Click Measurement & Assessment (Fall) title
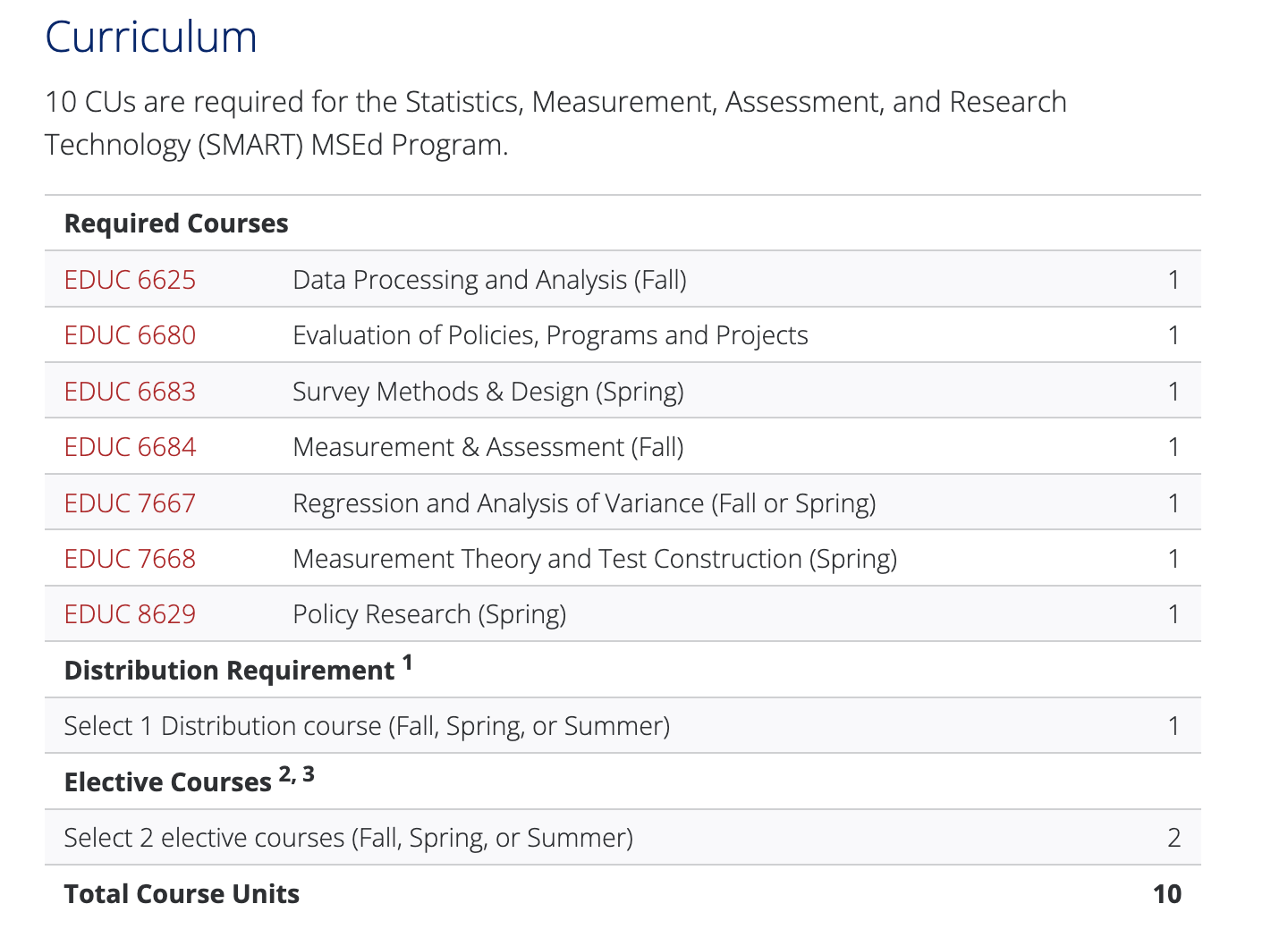1288x946 pixels. (x=488, y=447)
